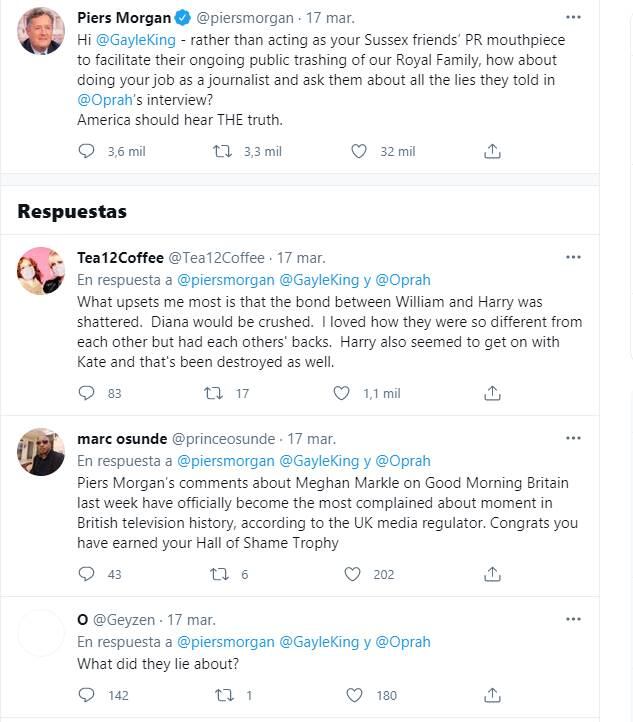The height and width of the screenshot is (722, 633).
Task: Open more options on Tea12Coffee's reply
Action: [573, 257]
